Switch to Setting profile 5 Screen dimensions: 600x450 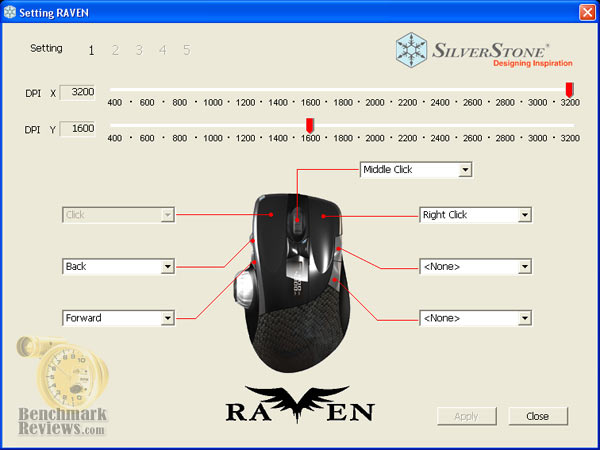[x=187, y=50]
